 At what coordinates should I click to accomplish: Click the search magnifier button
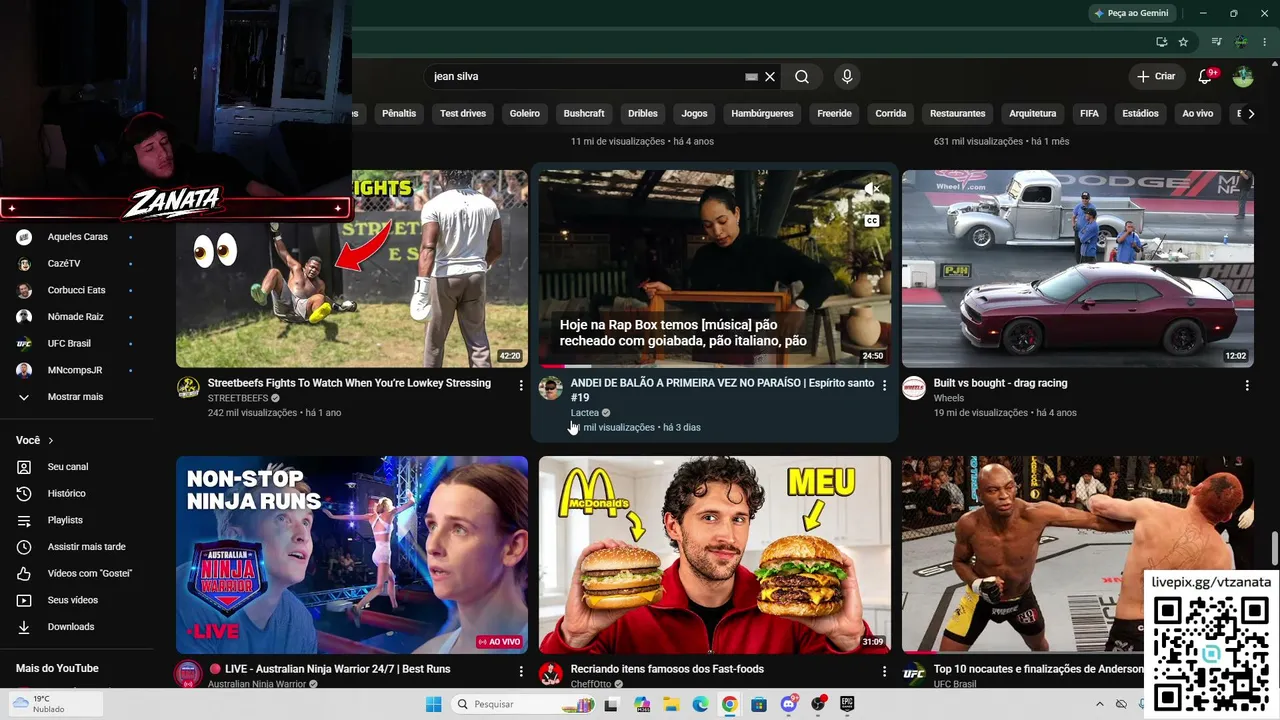802,77
